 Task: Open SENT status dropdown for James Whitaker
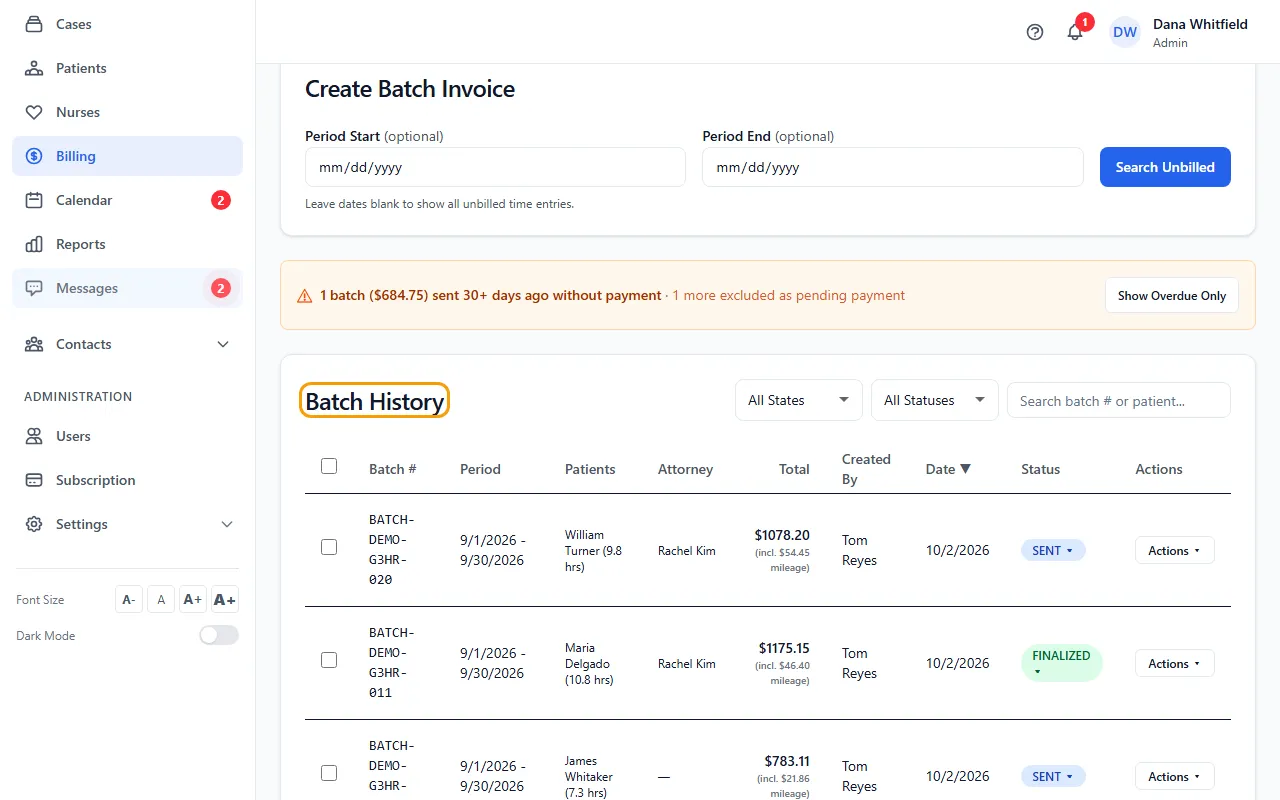tap(1053, 776)
